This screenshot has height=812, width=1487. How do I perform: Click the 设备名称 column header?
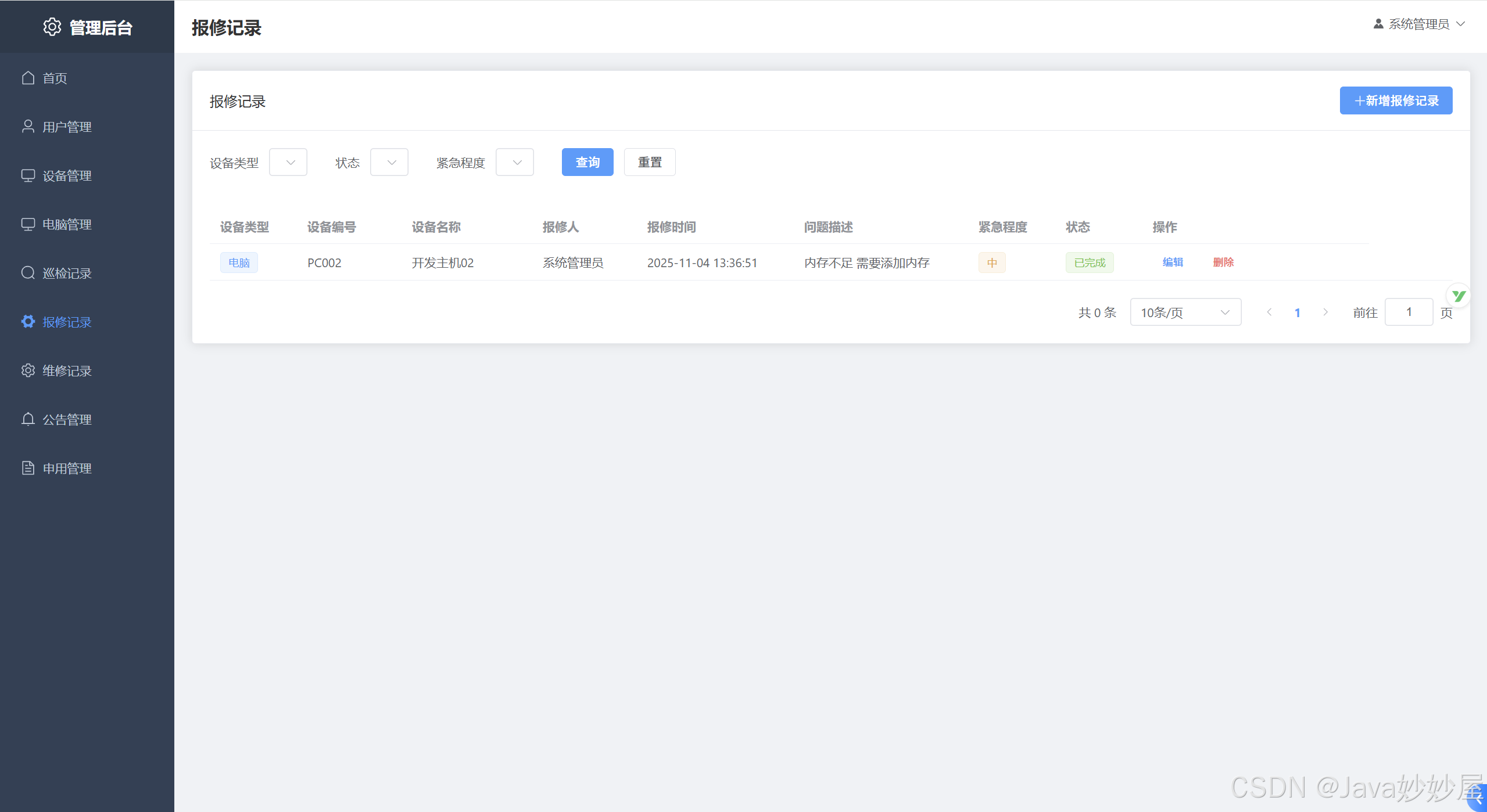(x=436, y=227)
